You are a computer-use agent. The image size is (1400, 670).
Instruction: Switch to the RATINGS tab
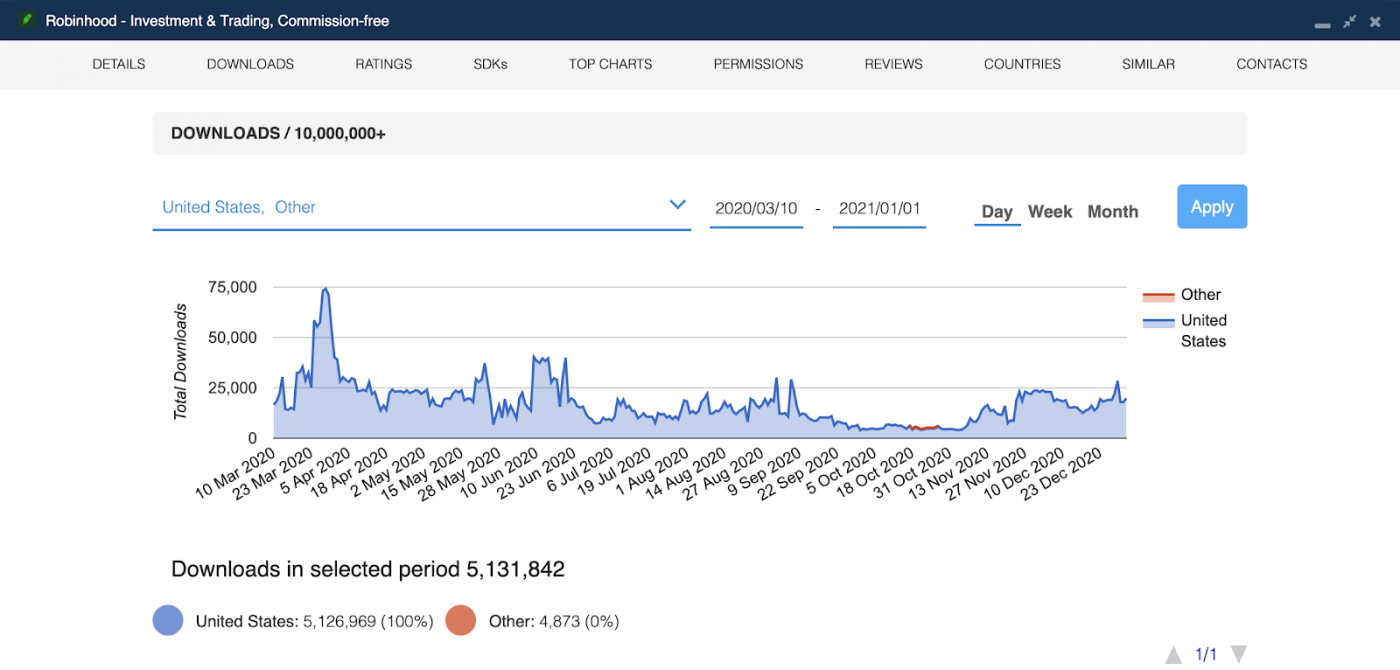coord(383,64)
